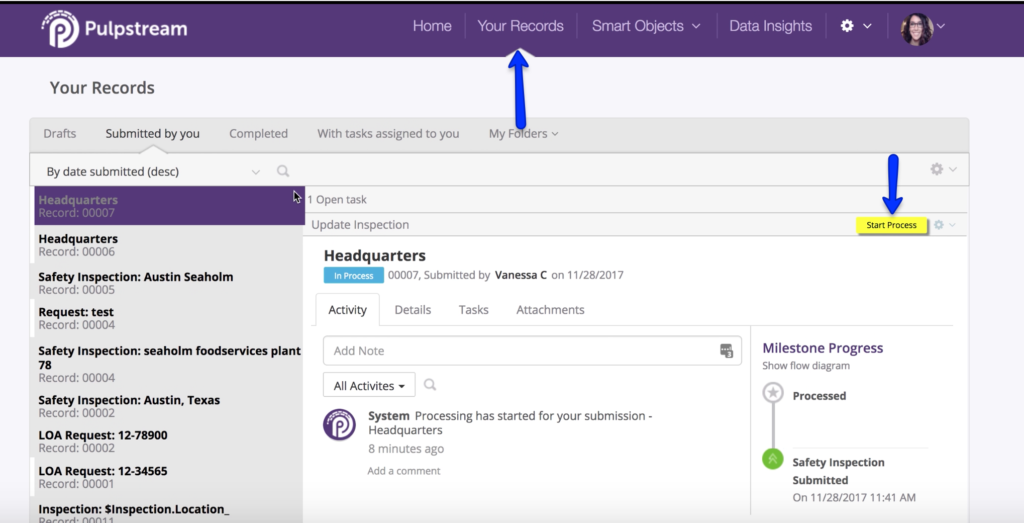The height and width of the screenshot is (523, 1024).
Task: Click the search icon beside All Activites
Action: (430, 385)
